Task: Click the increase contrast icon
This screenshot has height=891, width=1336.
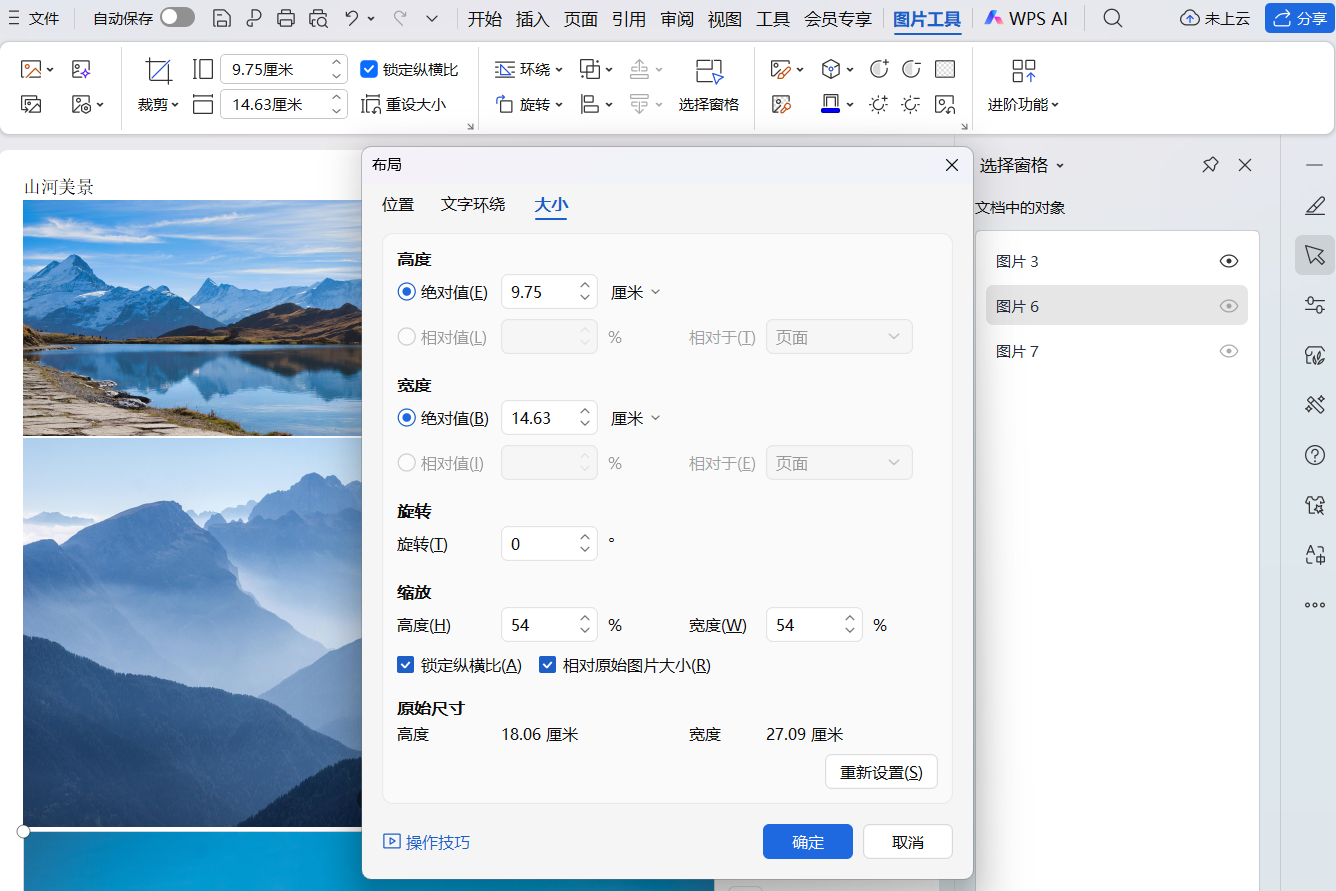Action: 878,69
